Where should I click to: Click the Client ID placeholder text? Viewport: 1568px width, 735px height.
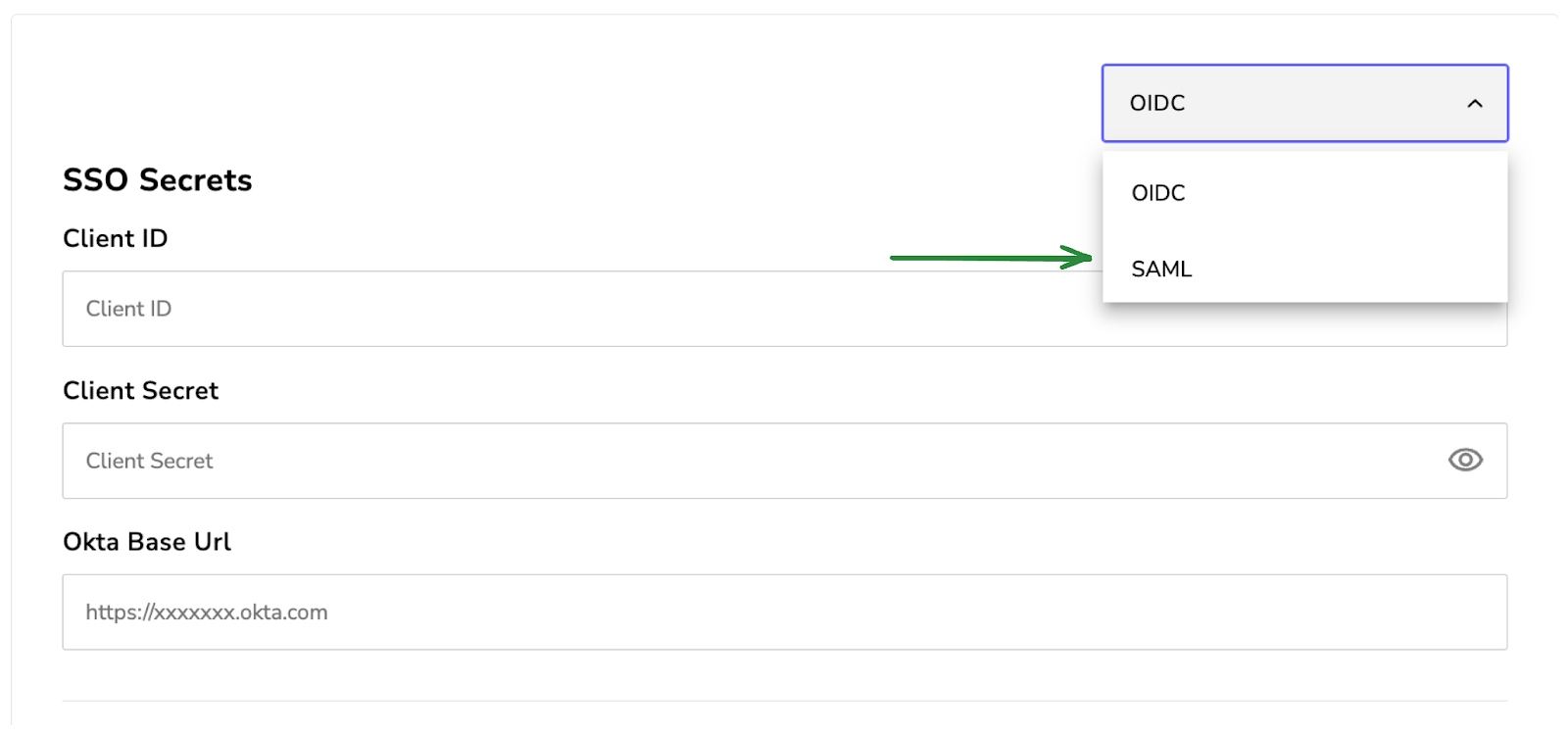click(128, 309)
